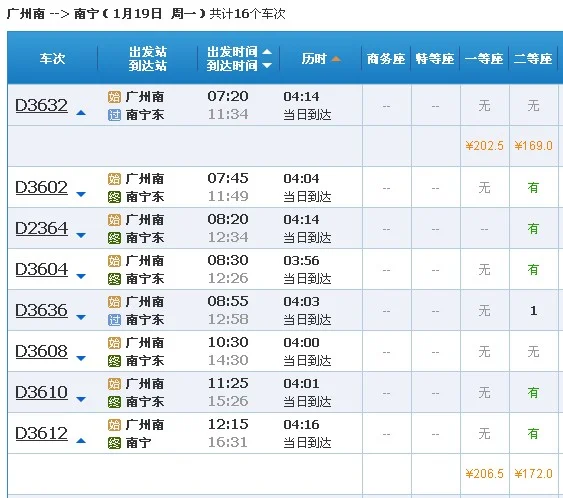Click terminal station icon in D3610 row
This screenshot has width=563, height=498.
pos(115,402)
